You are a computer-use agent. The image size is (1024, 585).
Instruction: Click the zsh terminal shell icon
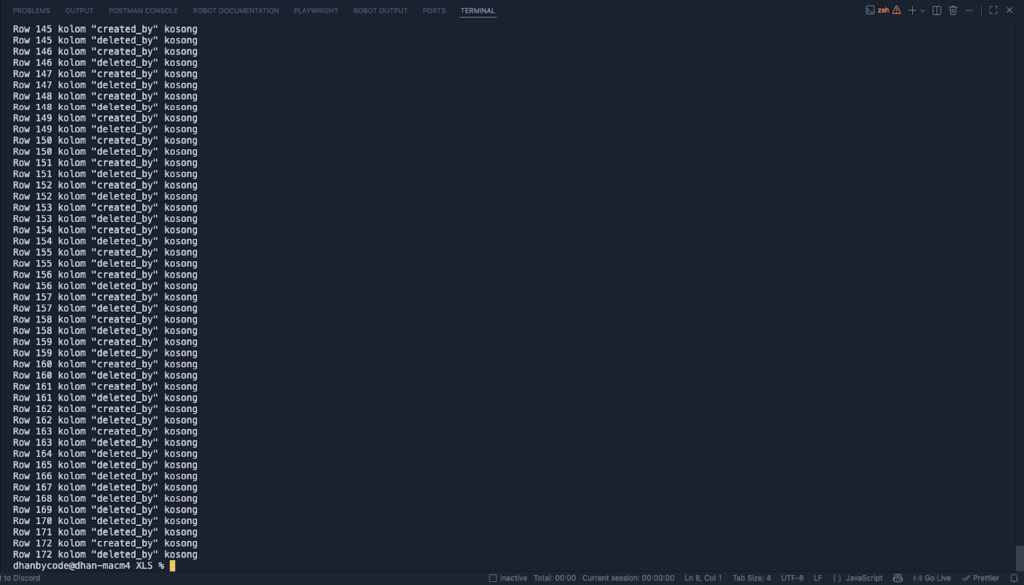[870, 10]
